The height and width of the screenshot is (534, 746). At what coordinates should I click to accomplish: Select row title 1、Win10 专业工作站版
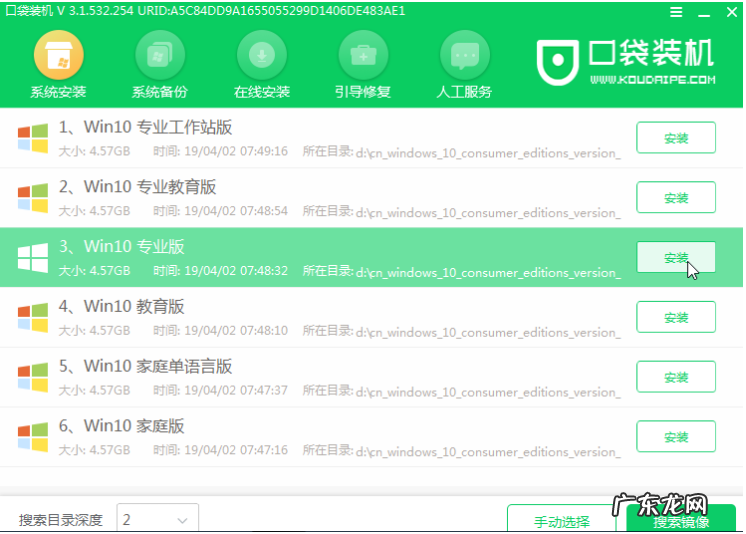coord(145,127)
